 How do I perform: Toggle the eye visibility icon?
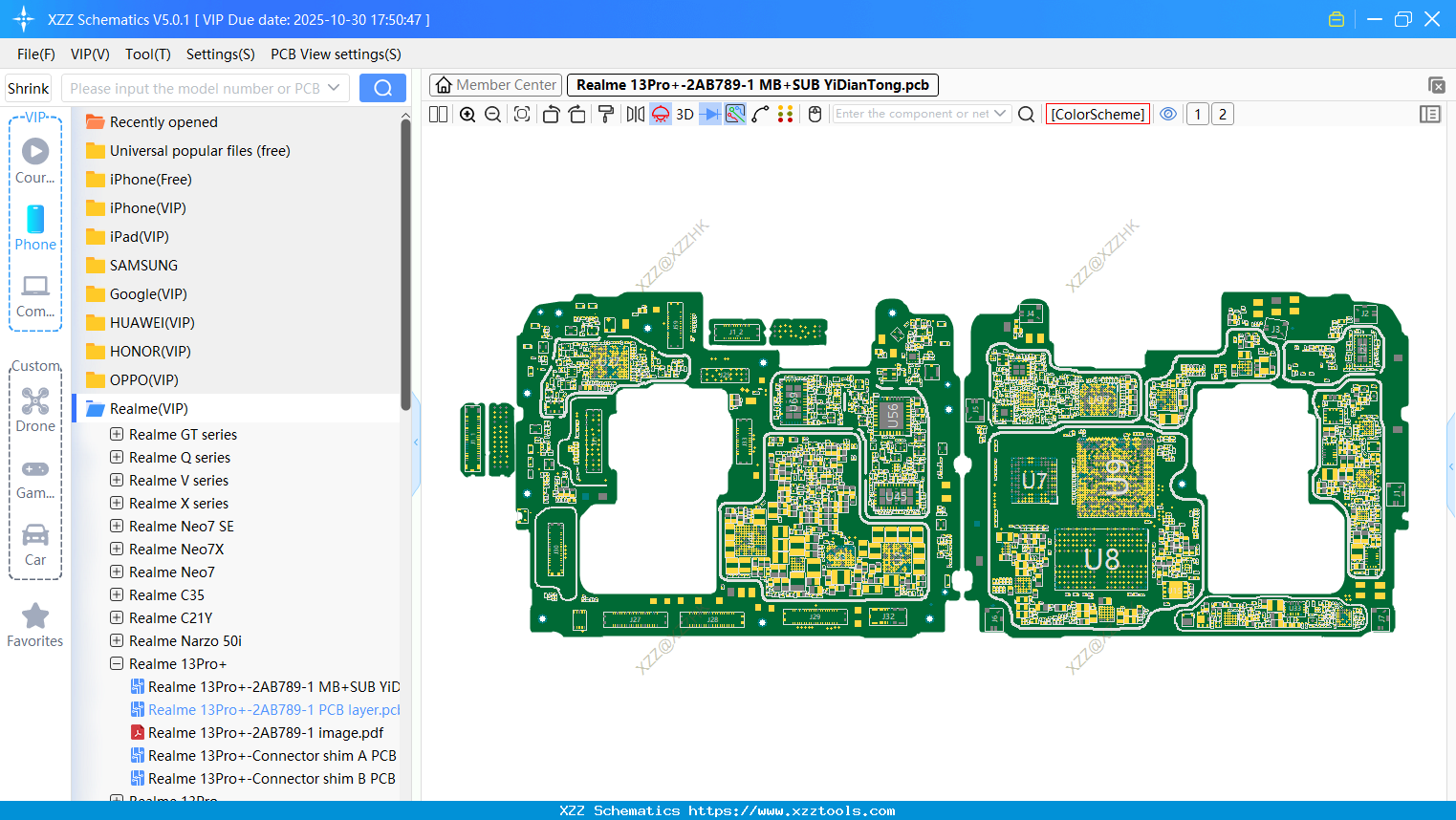[1168, 114]
